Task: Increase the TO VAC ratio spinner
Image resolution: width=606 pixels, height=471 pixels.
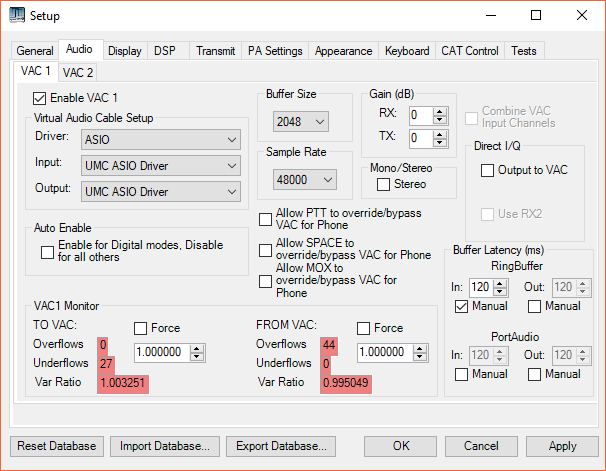Action: [x=197, y=348]
